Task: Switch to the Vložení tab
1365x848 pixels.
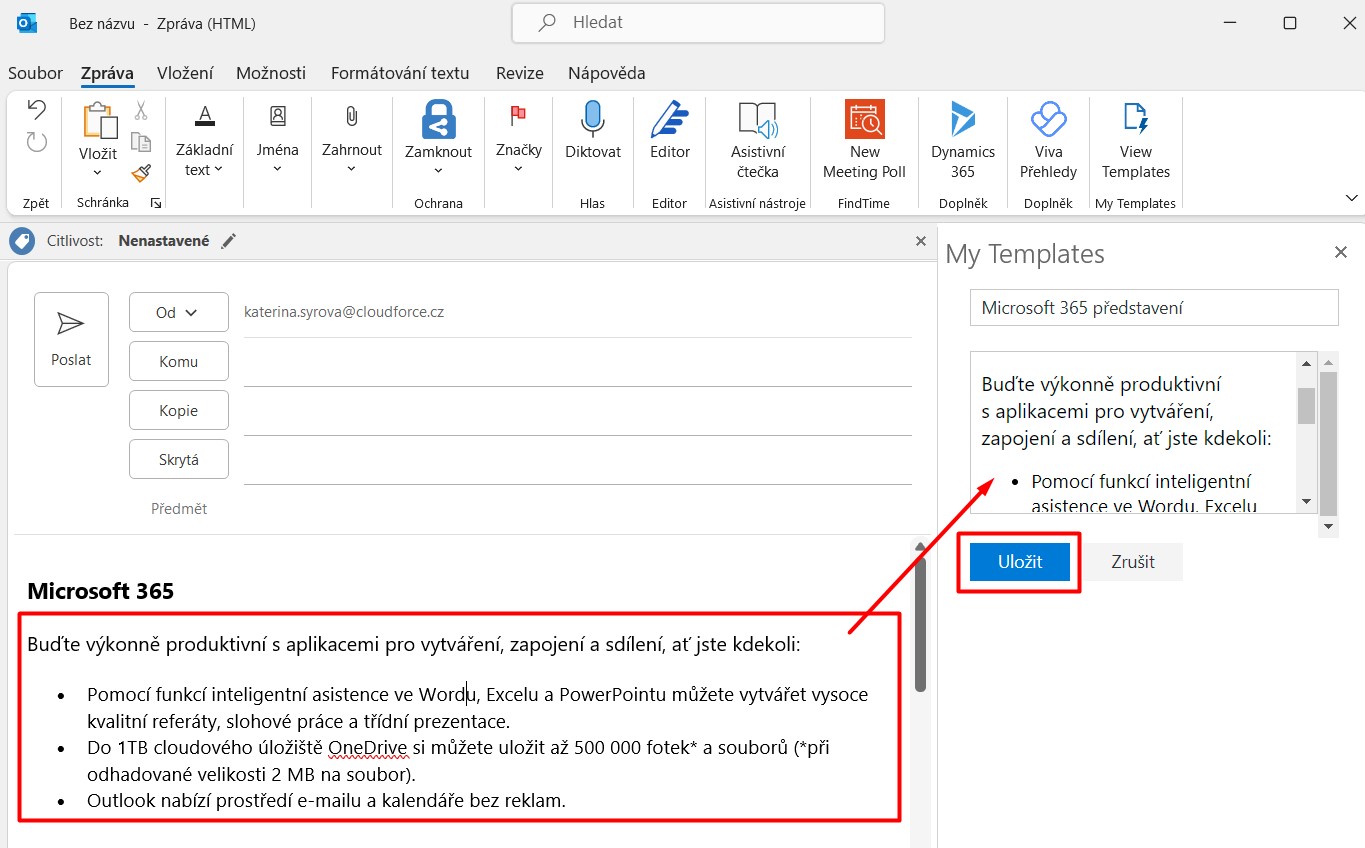Action: click(x=185, y=73)
